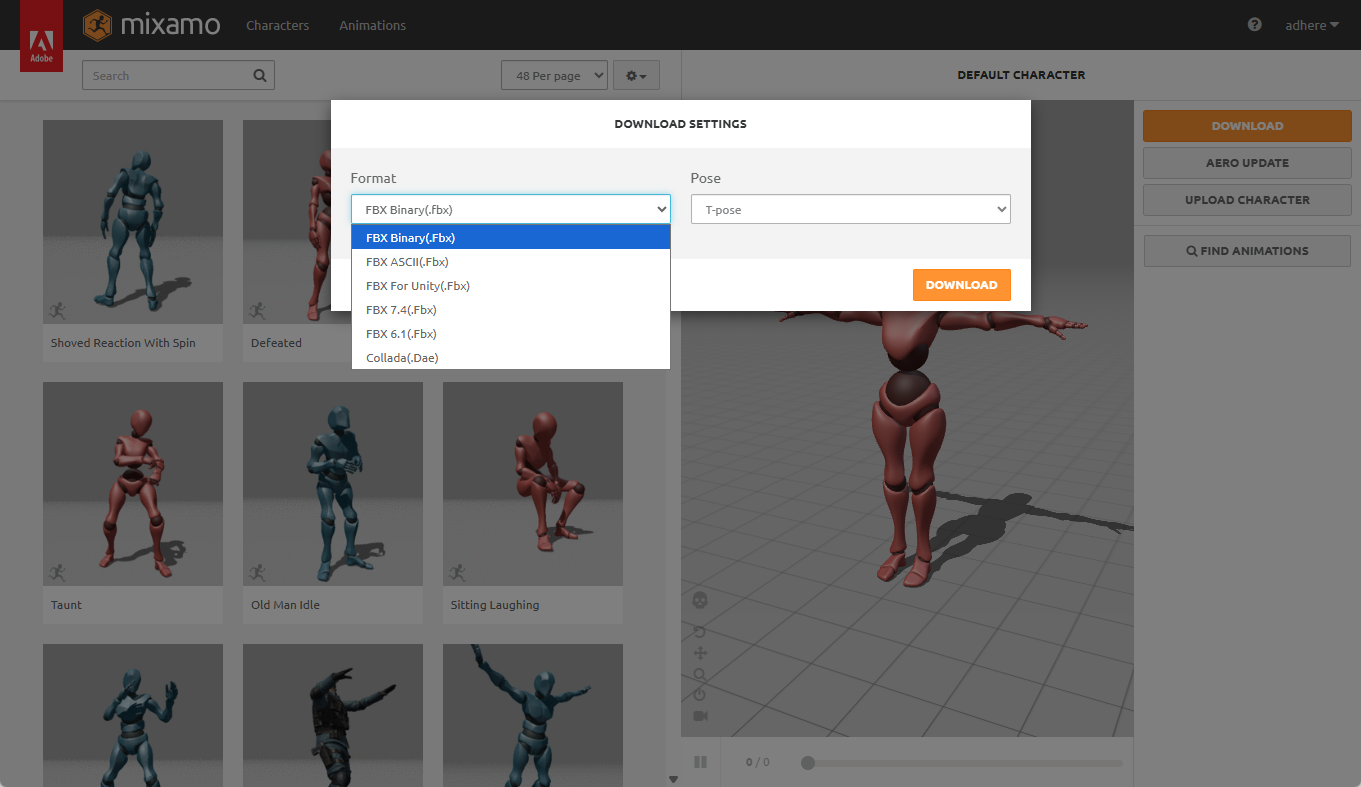Select Collada(.Dae) option

[511, 358]
